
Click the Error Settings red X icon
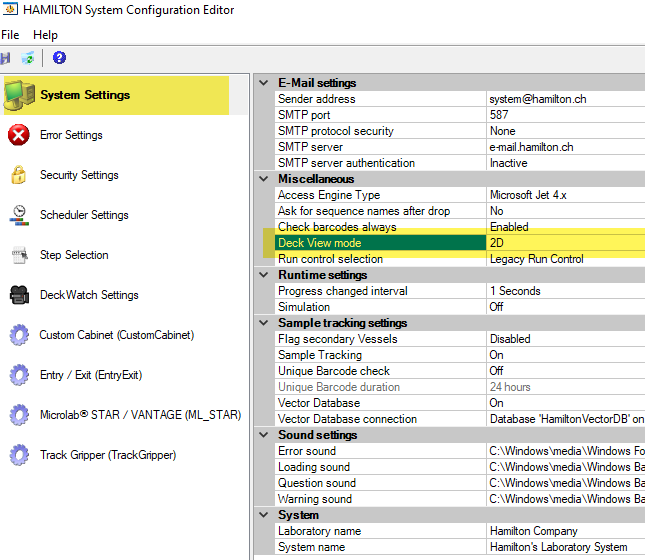(x=19, y=135)
